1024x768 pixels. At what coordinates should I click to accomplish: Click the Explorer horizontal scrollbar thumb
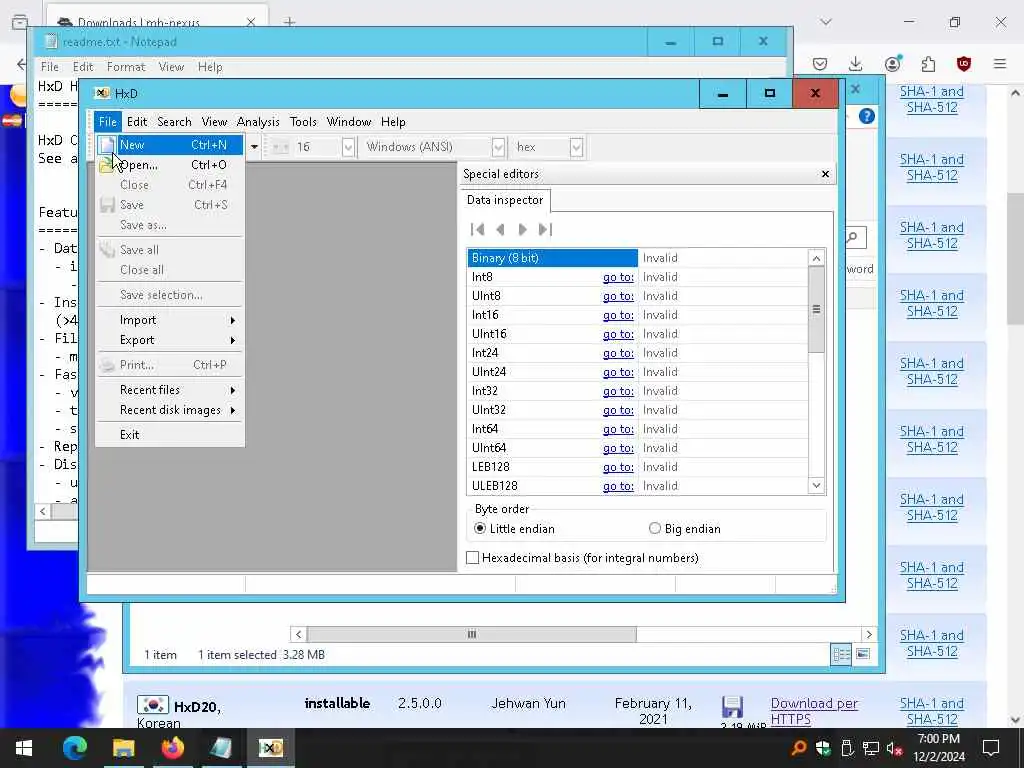(x=472, y=634)
